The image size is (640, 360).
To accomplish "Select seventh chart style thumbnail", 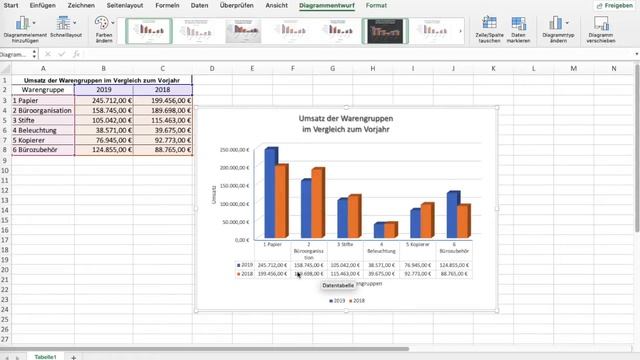I will 433,31.
